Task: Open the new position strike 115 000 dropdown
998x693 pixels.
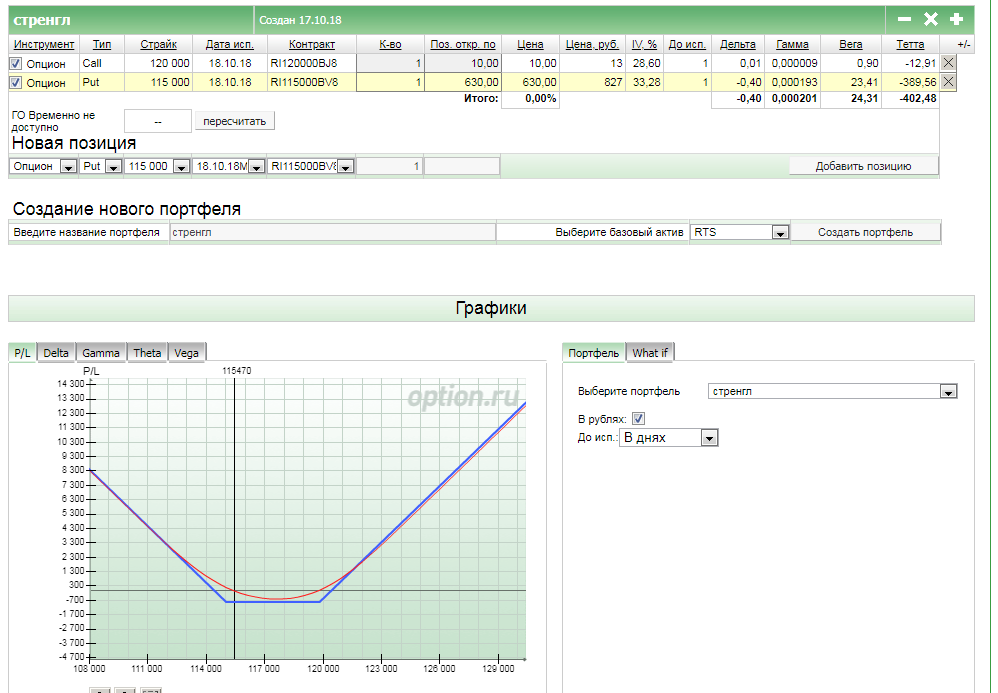Action: point(181,167)
